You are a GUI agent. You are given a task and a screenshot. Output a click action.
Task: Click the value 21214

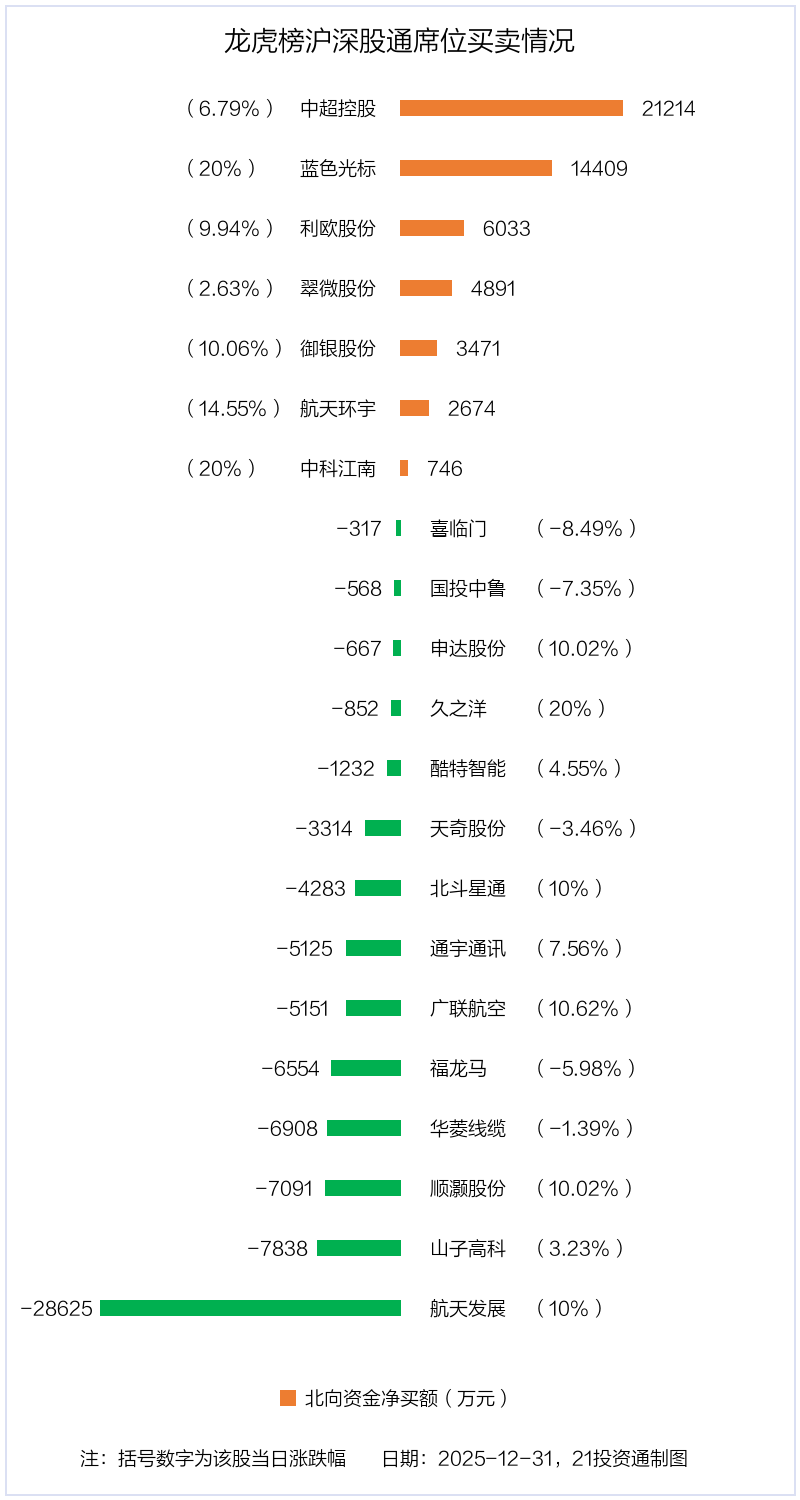[668, 108]
